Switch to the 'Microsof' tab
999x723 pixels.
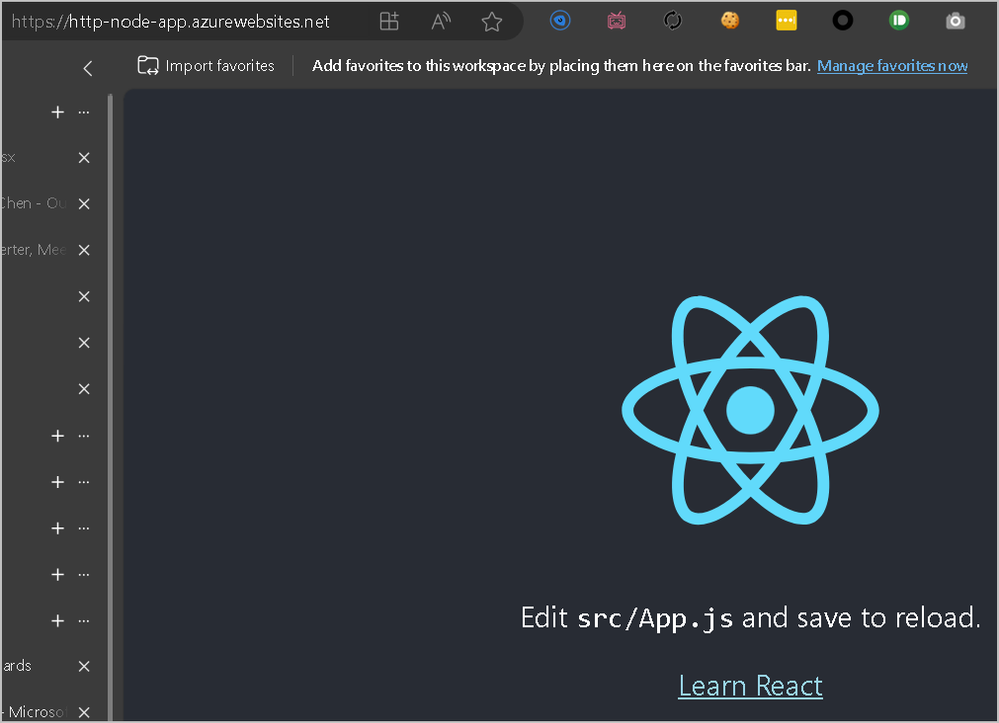pyautogui.click(x=35, y=712)
